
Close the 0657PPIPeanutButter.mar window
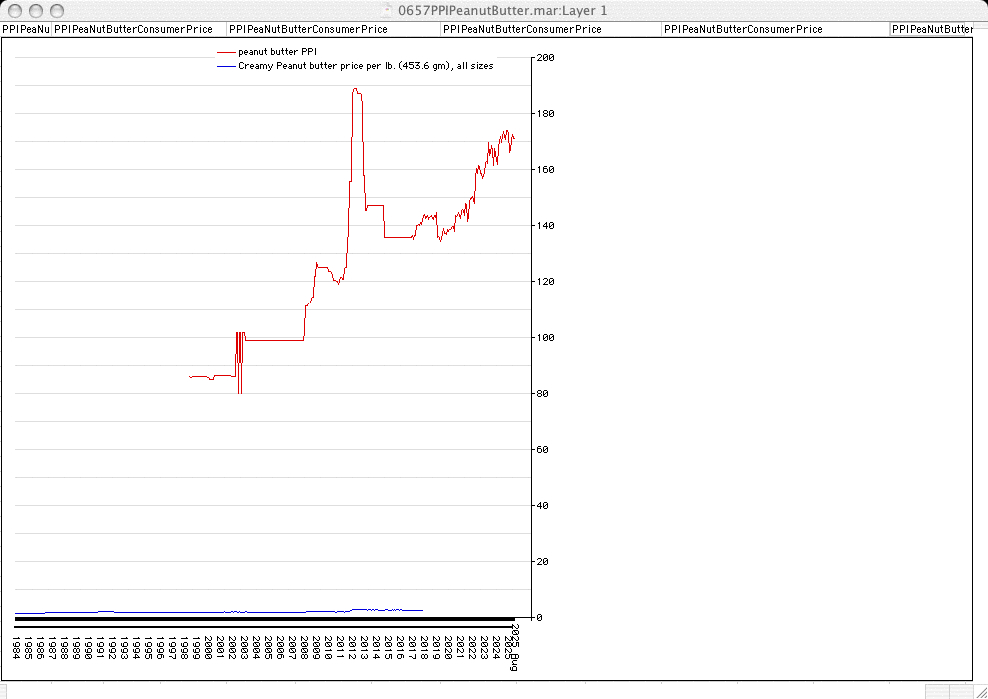[15, 10]
